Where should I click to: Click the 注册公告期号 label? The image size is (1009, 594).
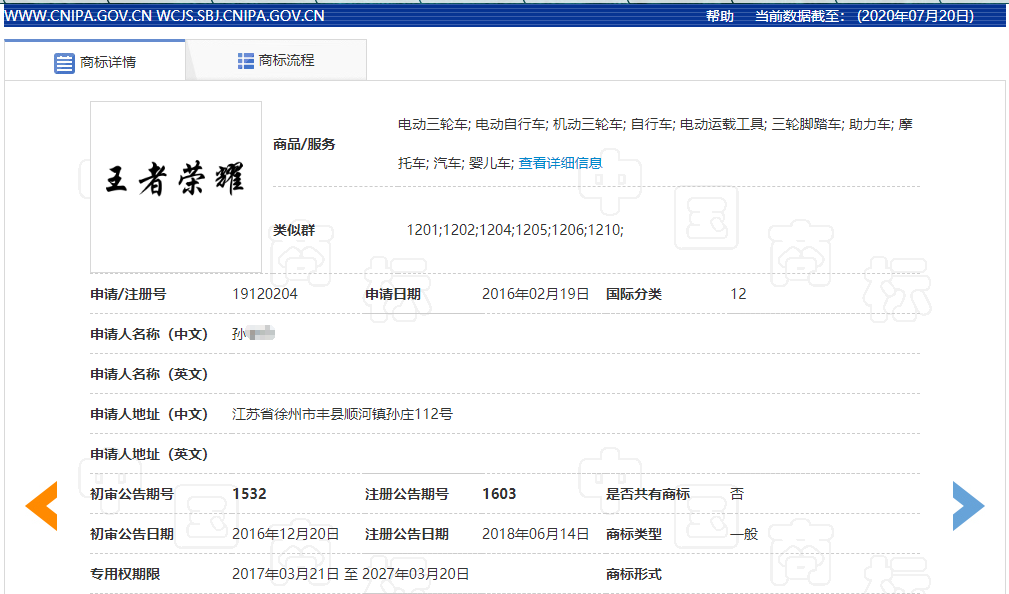pyautogui.click(x=407, y=494)
